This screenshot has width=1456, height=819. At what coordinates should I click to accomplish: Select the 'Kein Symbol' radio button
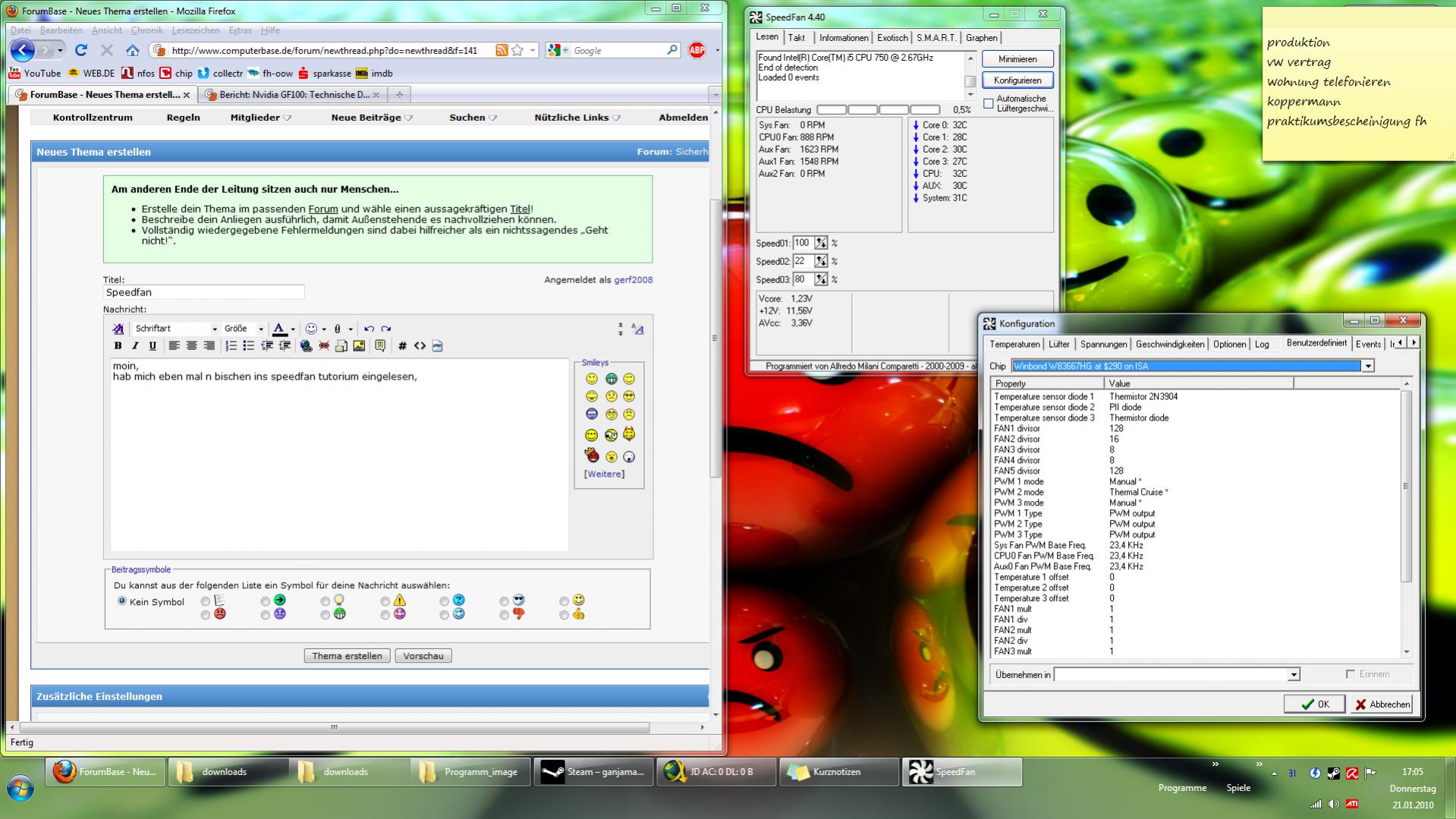pos(122,601)
